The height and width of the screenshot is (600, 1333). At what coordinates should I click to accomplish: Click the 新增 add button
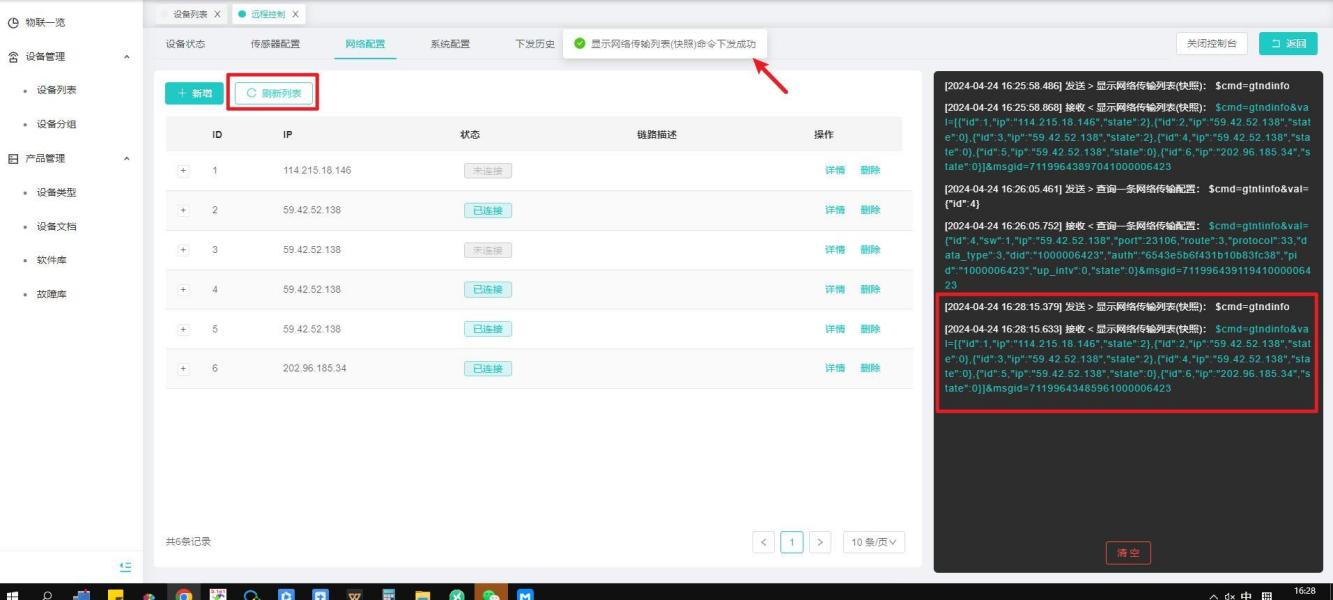click(194, 93)
